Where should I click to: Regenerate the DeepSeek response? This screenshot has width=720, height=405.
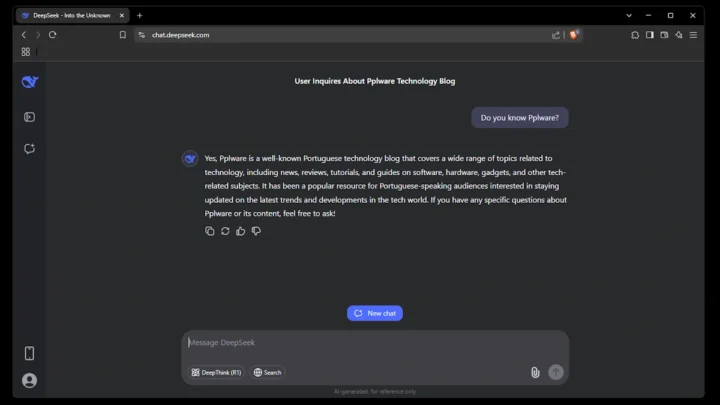225,231
